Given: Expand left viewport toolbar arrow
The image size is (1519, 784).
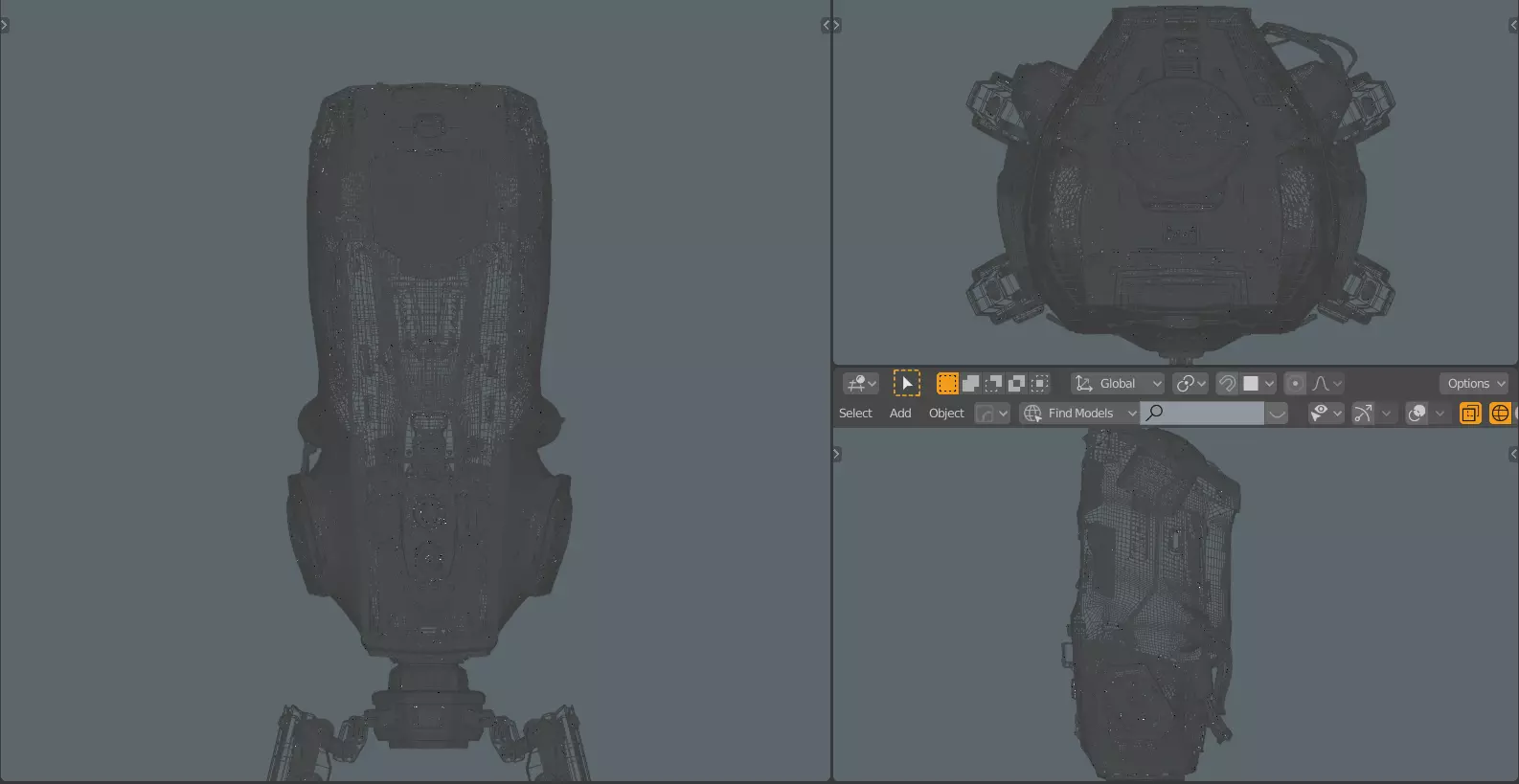Looking at the screenshot, I should pyautogui.click(x=4, y=25).
